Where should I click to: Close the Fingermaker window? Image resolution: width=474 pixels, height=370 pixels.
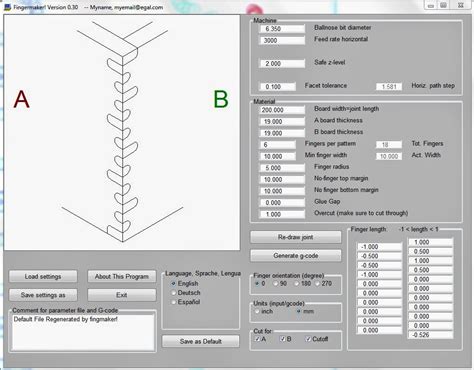point(461,5)
